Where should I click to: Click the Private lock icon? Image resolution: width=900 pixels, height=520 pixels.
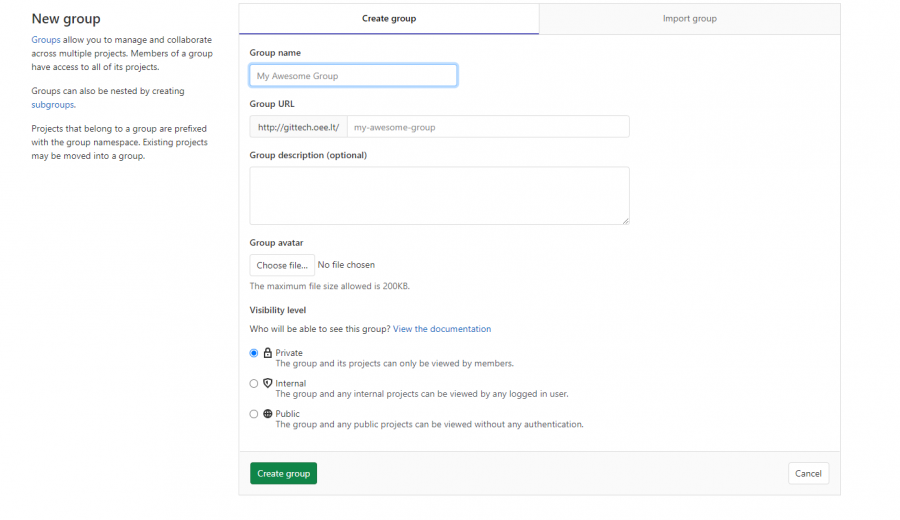coord(267,353)
